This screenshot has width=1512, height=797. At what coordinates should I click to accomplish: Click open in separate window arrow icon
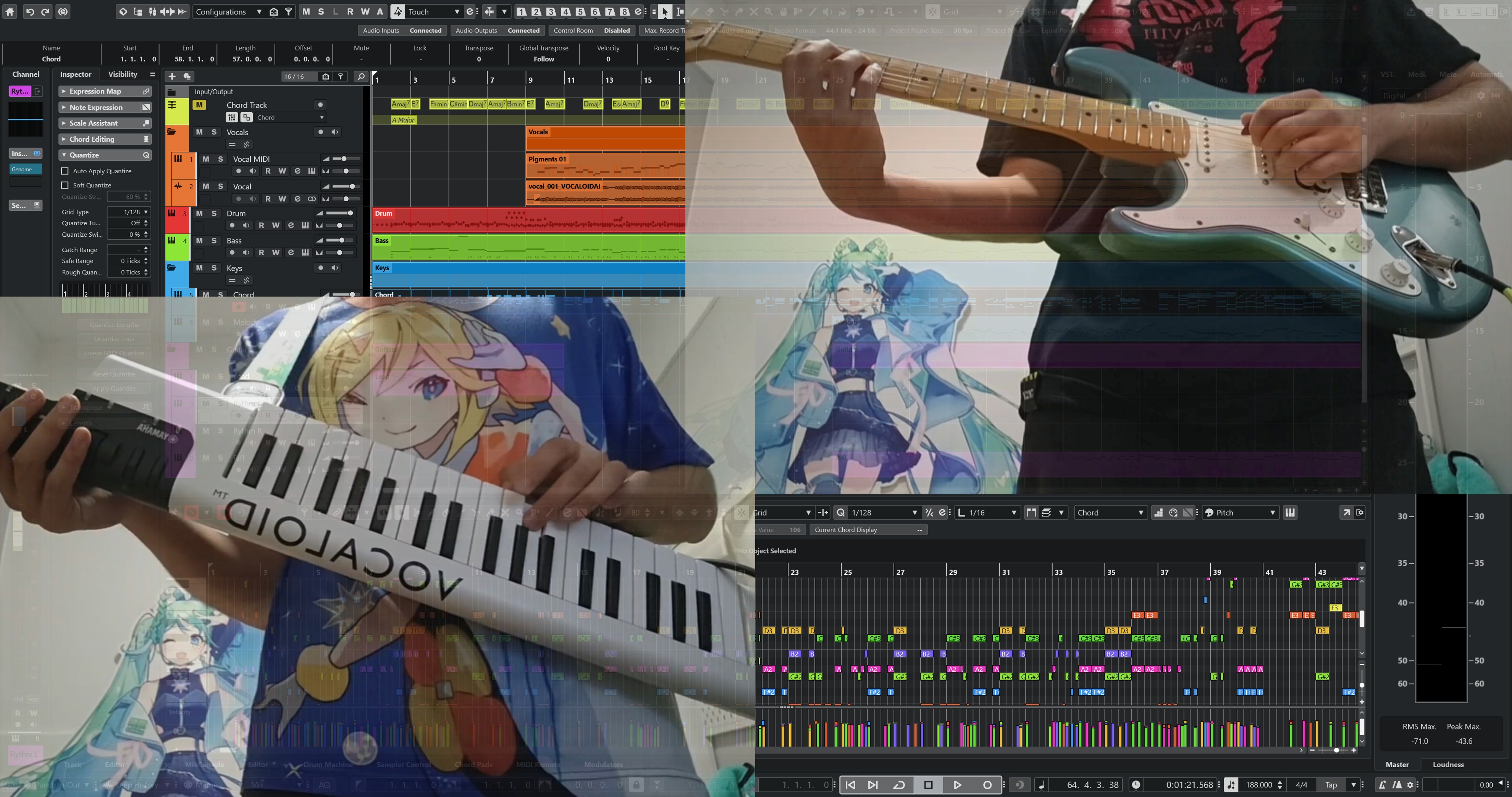click(x=1346, y=513)
